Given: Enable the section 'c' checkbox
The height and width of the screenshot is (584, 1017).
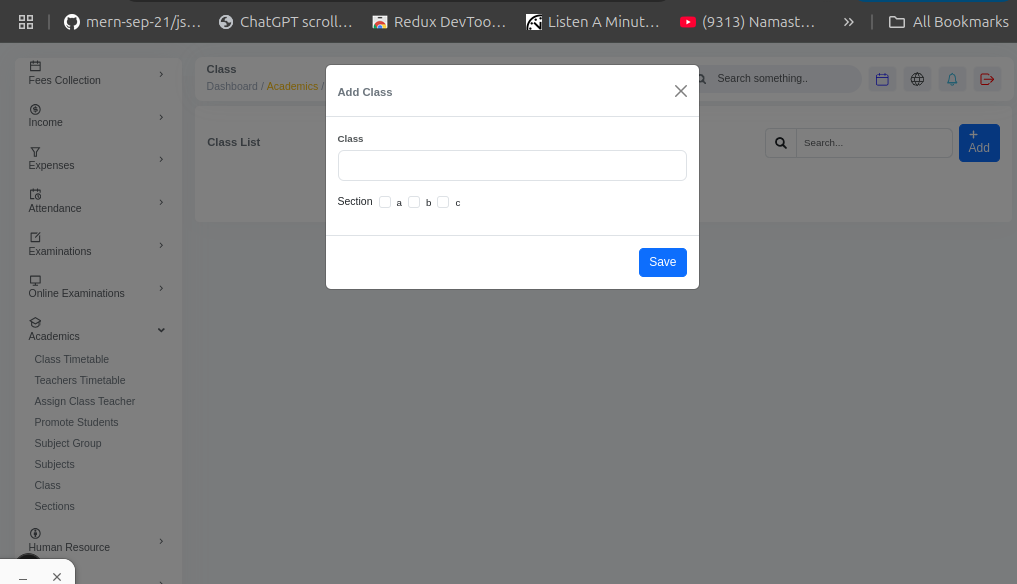Looking at the screenshot, I should (x=443, y=202).
